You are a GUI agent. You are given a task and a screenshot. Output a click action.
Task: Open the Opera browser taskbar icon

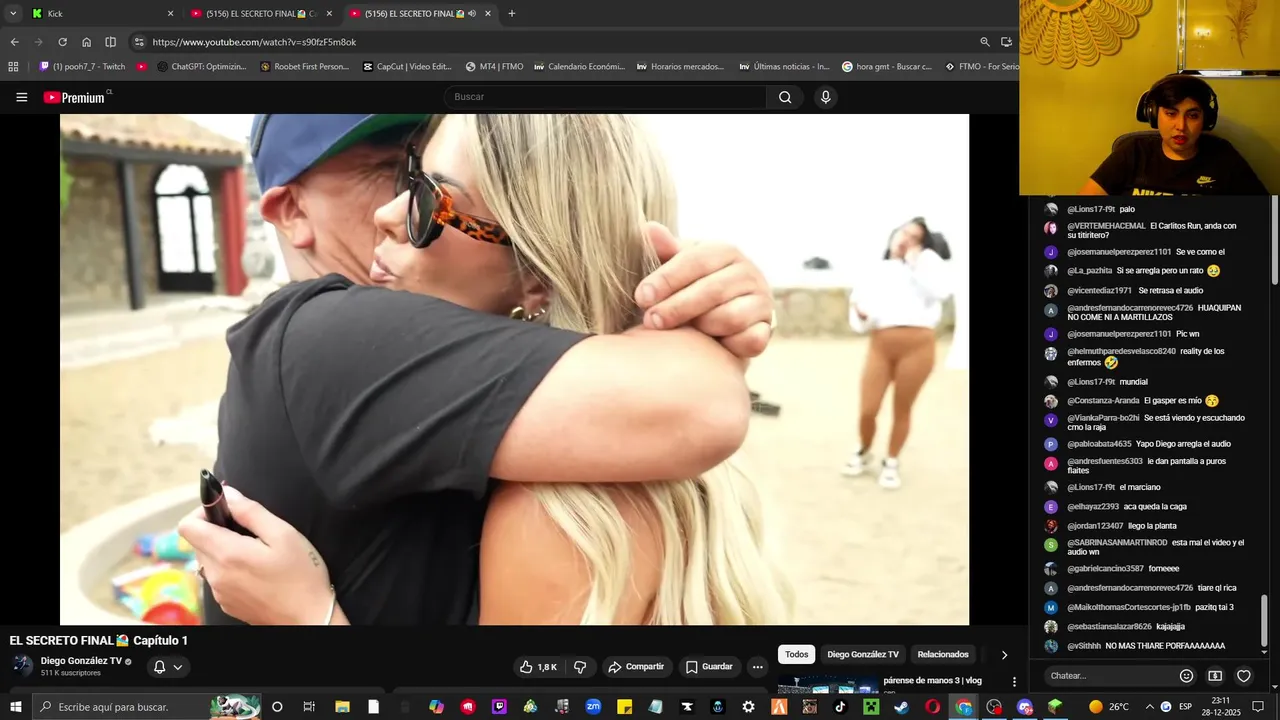tap(932, 707)
